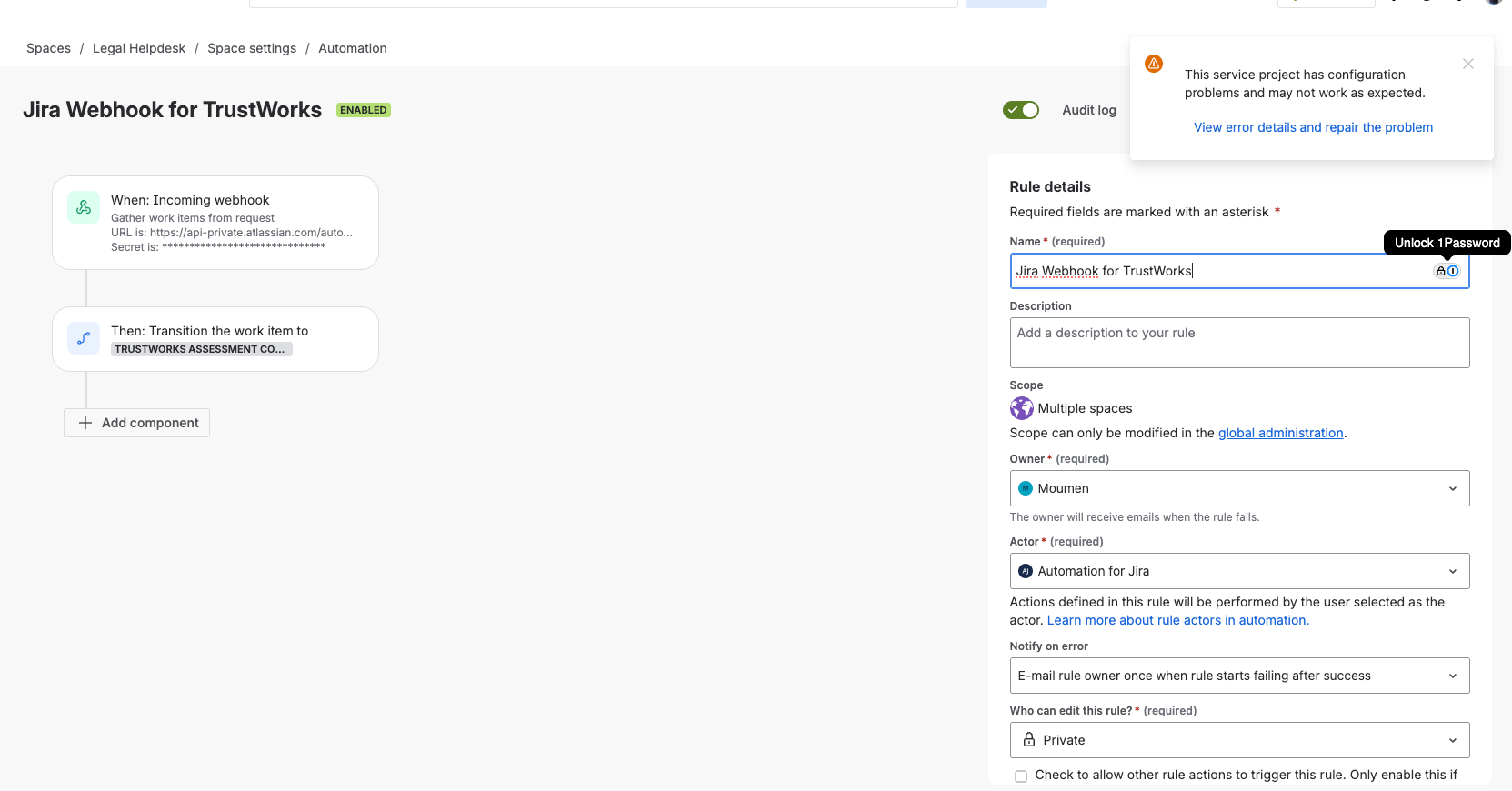Click the Unlock 1Password tooltip
Viewport: 1512px width, 791px height.
1447,243
